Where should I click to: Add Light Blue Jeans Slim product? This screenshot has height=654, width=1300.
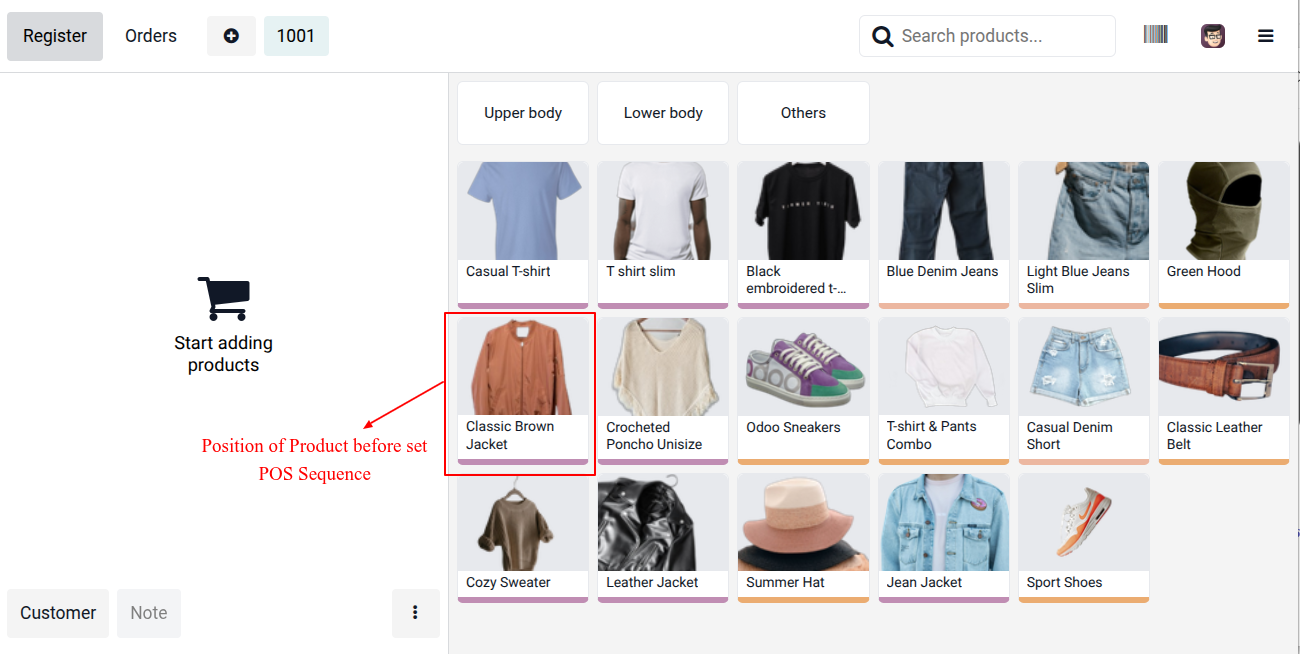[1084, 235]
